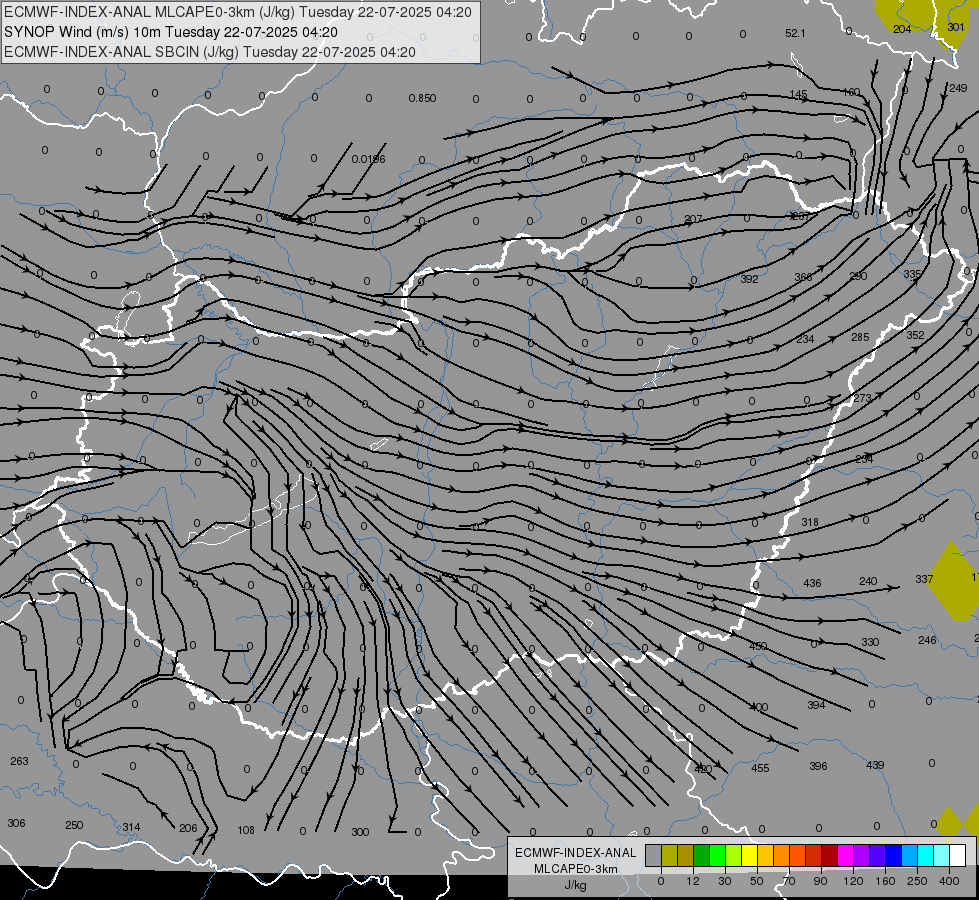This screenshot has width=979, height=900.
Task: Pick the dark red legend swatch
Action: click(x=830, y=855)
